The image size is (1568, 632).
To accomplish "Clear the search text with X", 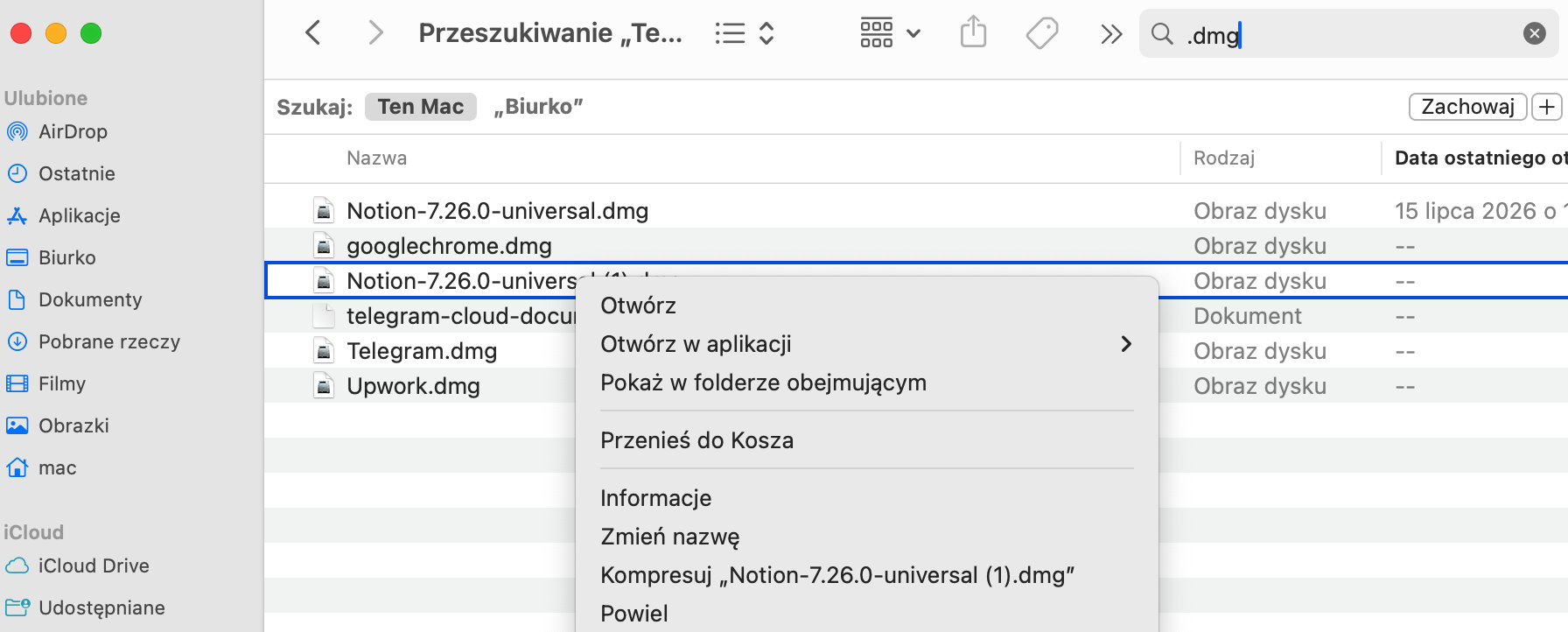I will pos(1535,33).
